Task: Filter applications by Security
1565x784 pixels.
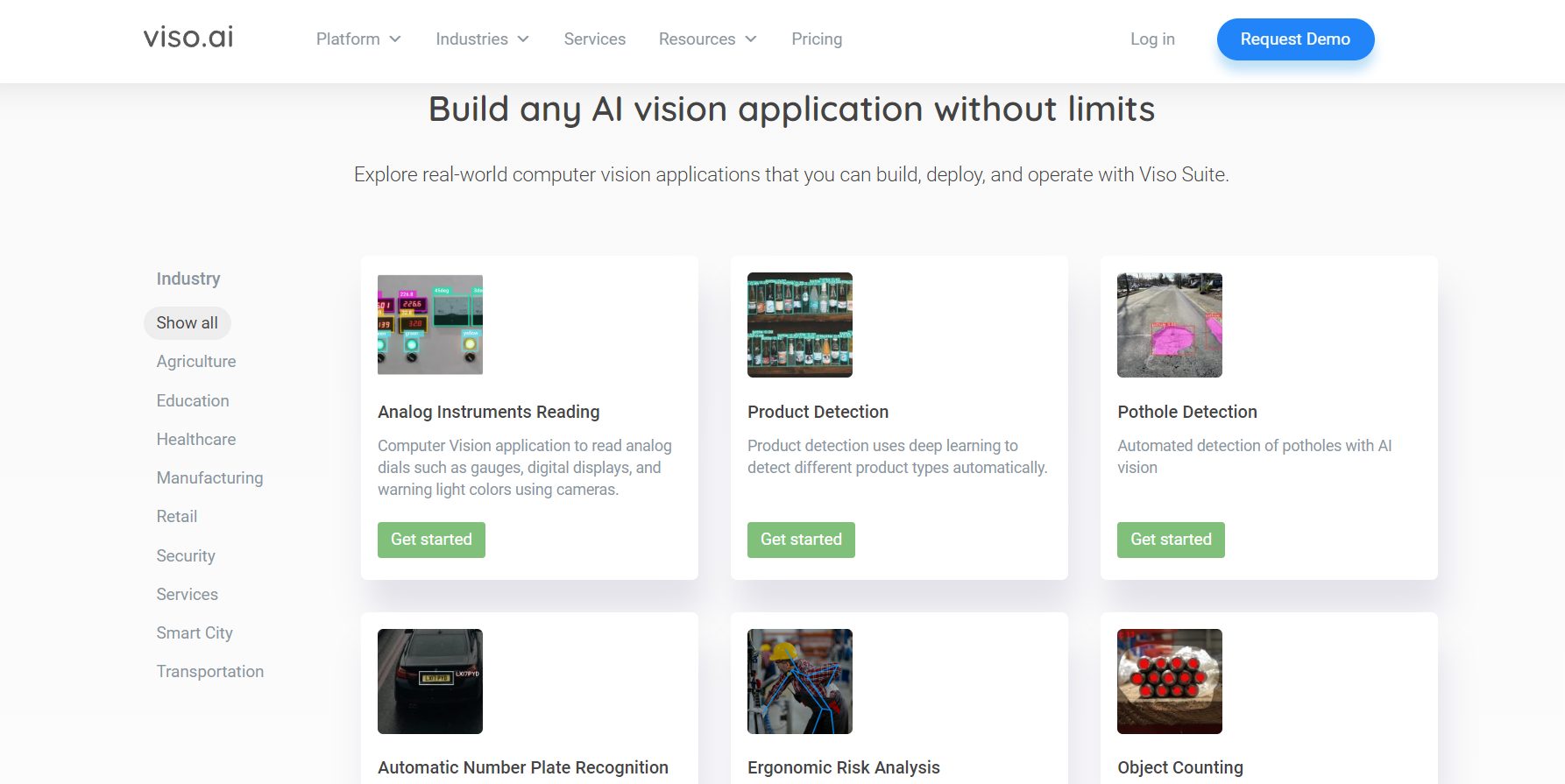Action: pos(186,555)
